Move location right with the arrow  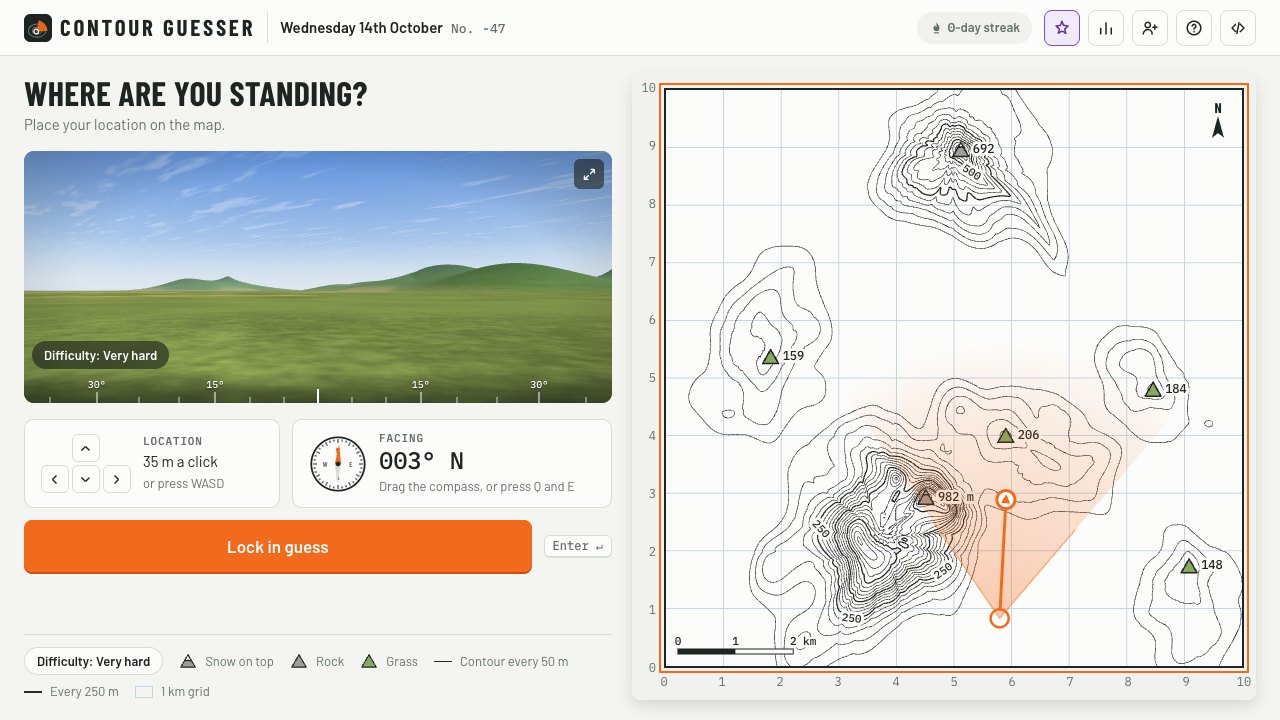click(x=117, y=479)
